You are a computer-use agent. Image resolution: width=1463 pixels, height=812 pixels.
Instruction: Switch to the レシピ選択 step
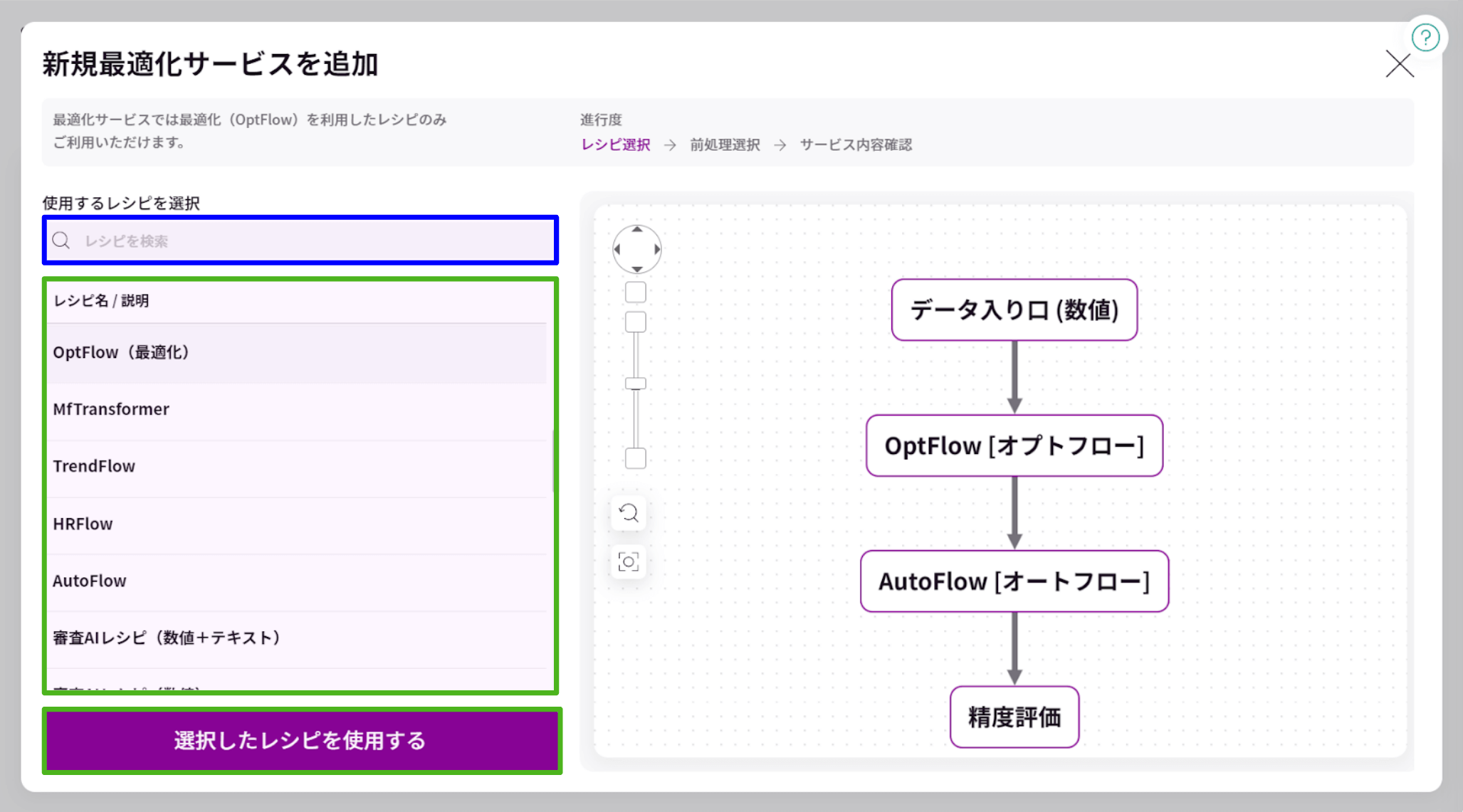click(615, 144)
